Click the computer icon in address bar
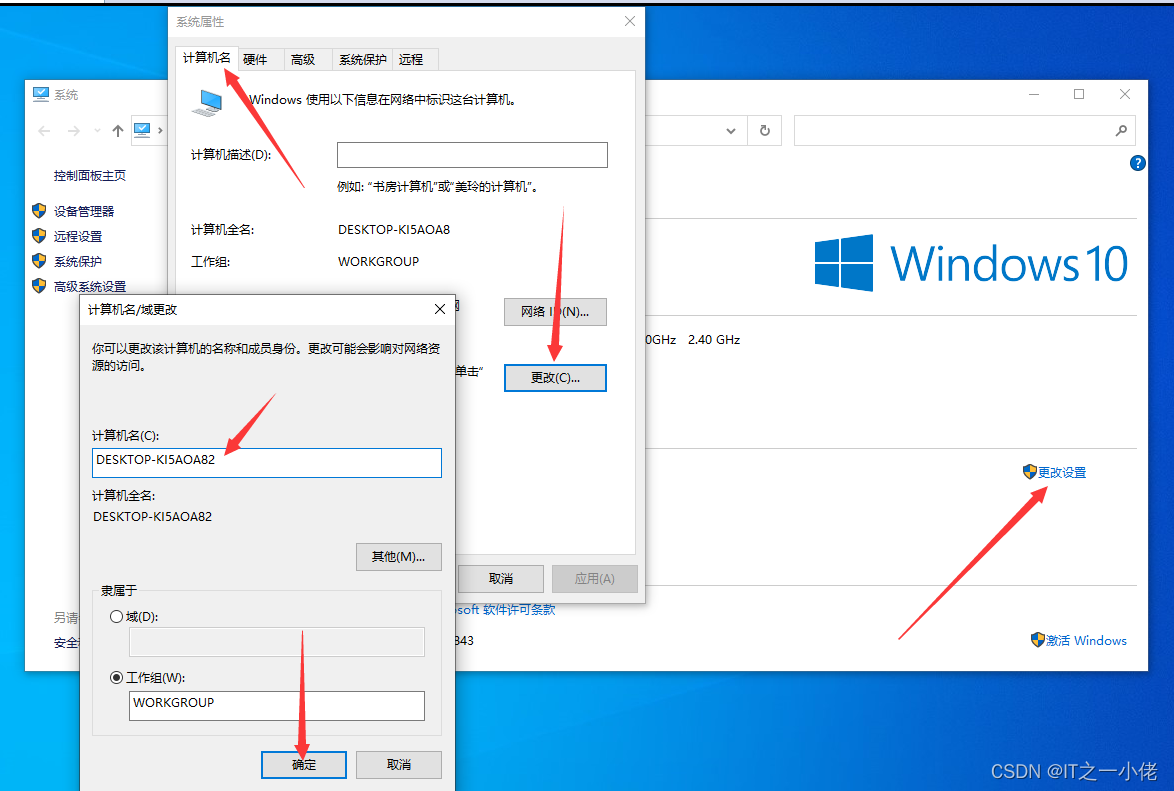 pyautogui.click(x=142, y=130)
